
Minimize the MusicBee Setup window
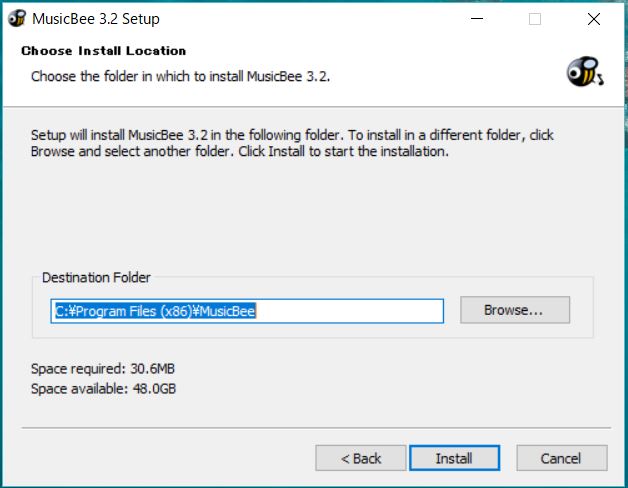pos(477,19)
